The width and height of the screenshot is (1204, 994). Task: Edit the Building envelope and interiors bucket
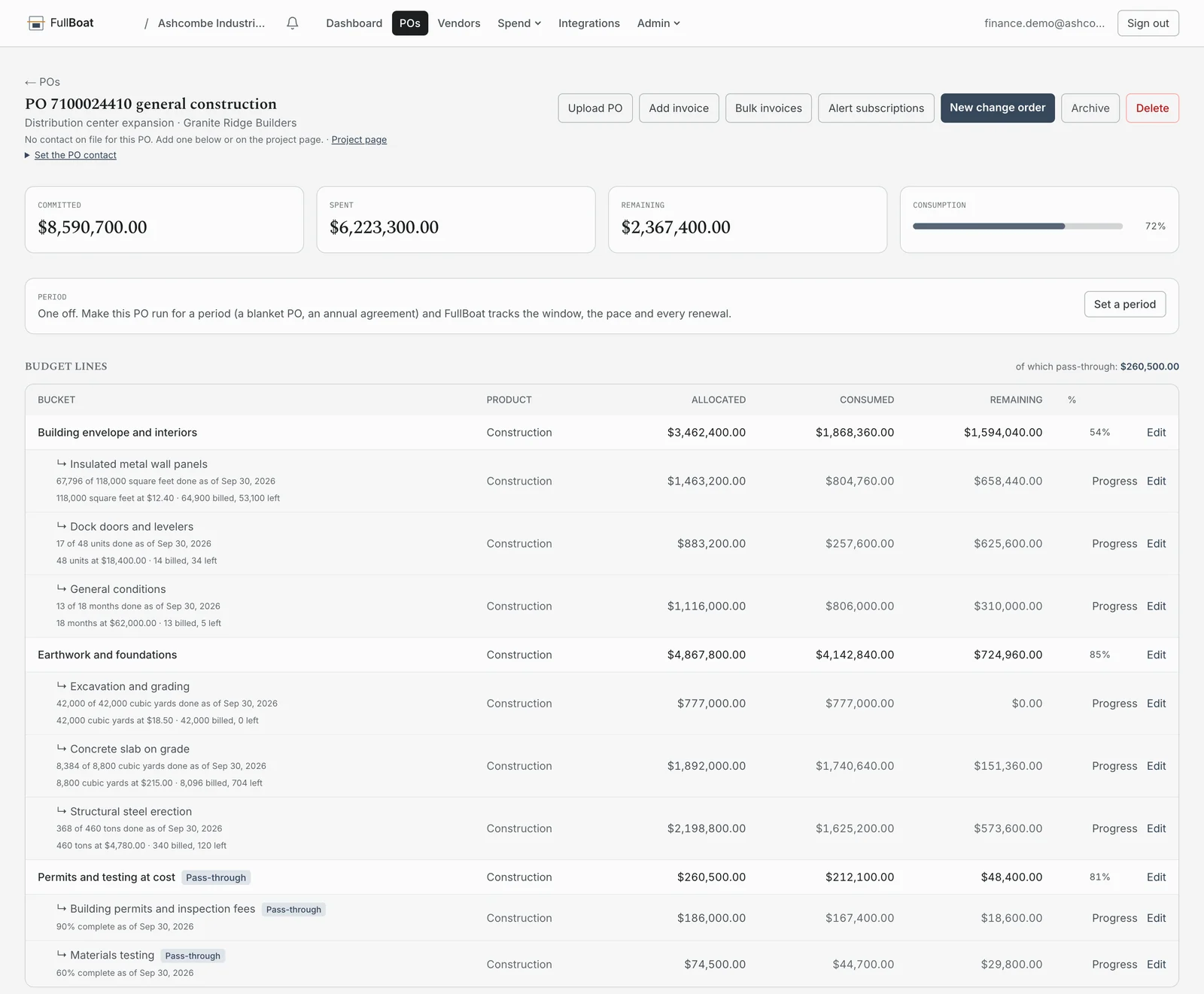tap(1156, 433)
